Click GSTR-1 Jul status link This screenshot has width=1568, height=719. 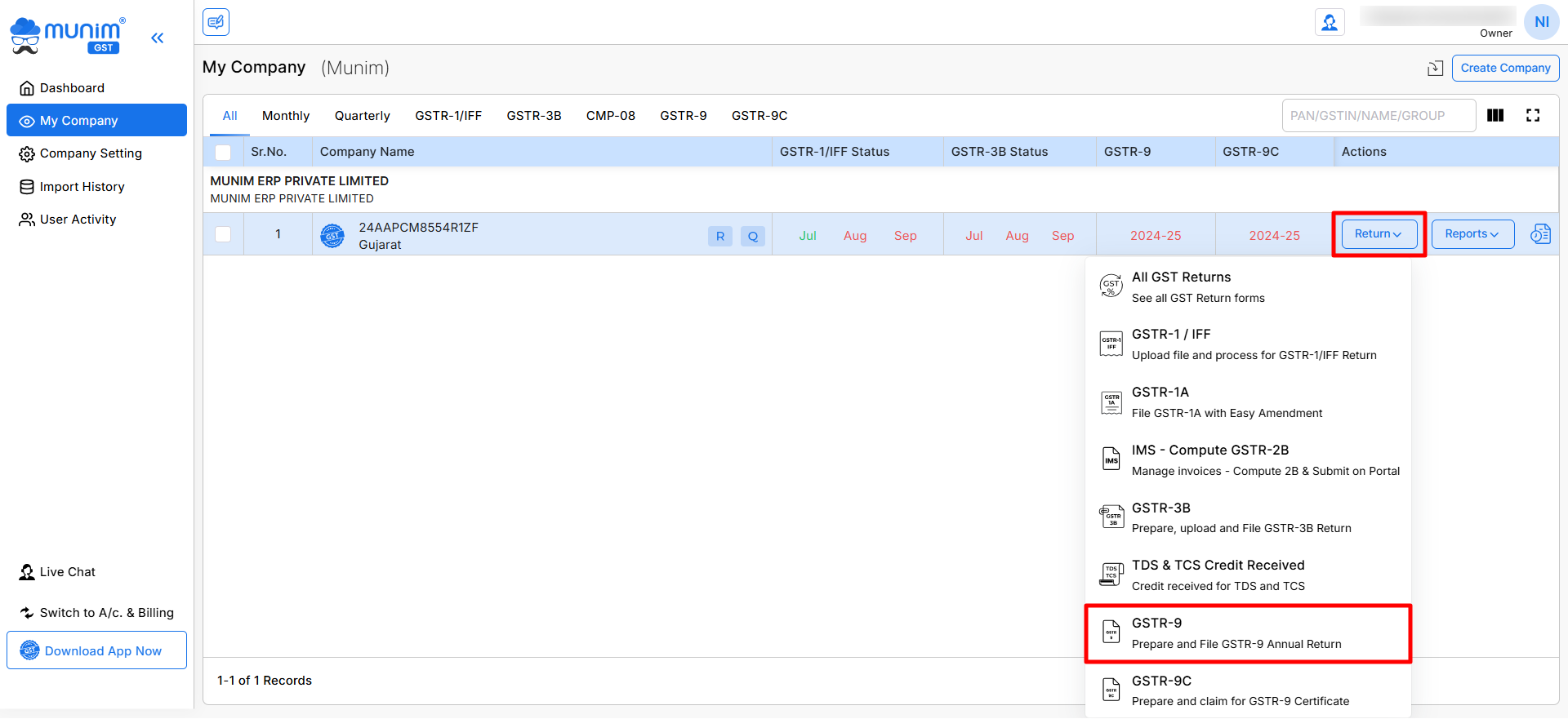click(808, 236)
